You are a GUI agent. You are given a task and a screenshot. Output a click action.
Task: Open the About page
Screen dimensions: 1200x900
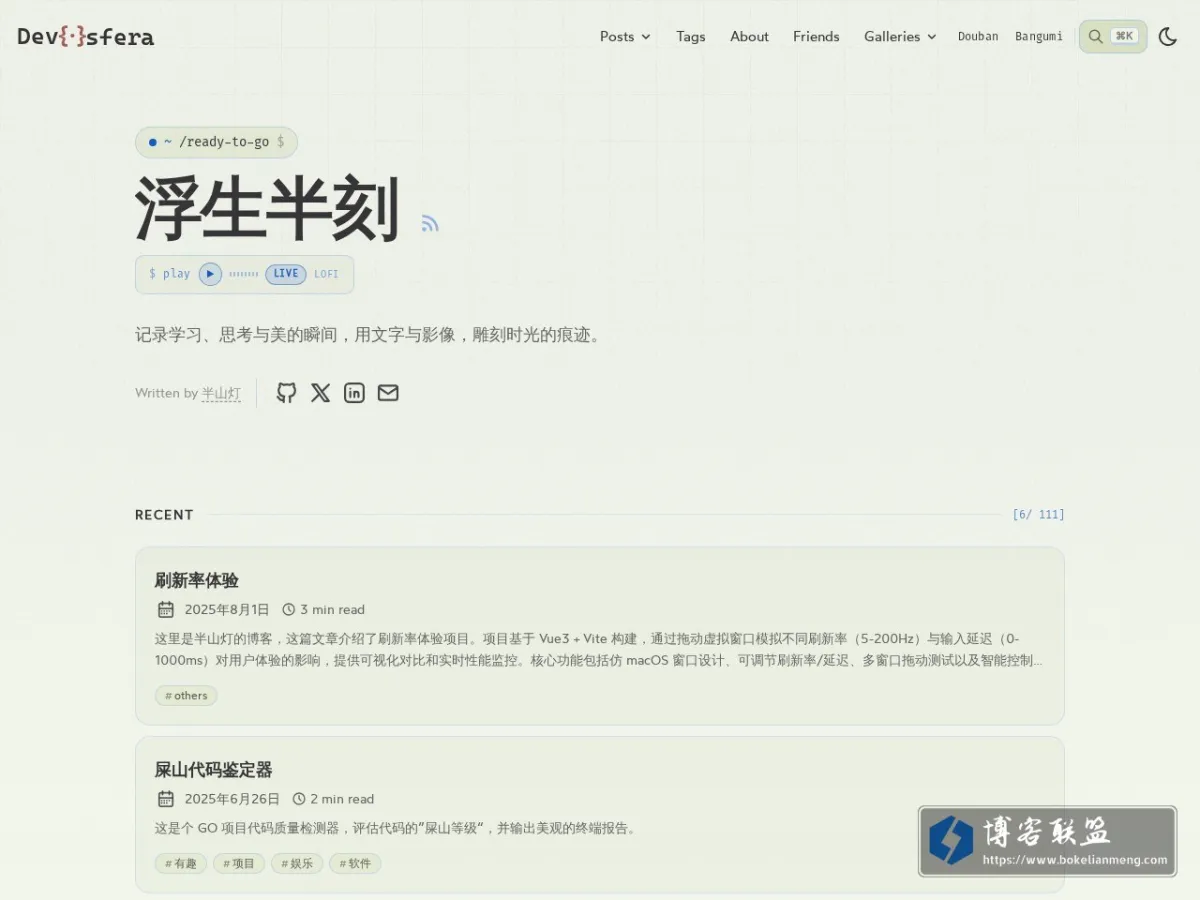[x=749, y=36]
